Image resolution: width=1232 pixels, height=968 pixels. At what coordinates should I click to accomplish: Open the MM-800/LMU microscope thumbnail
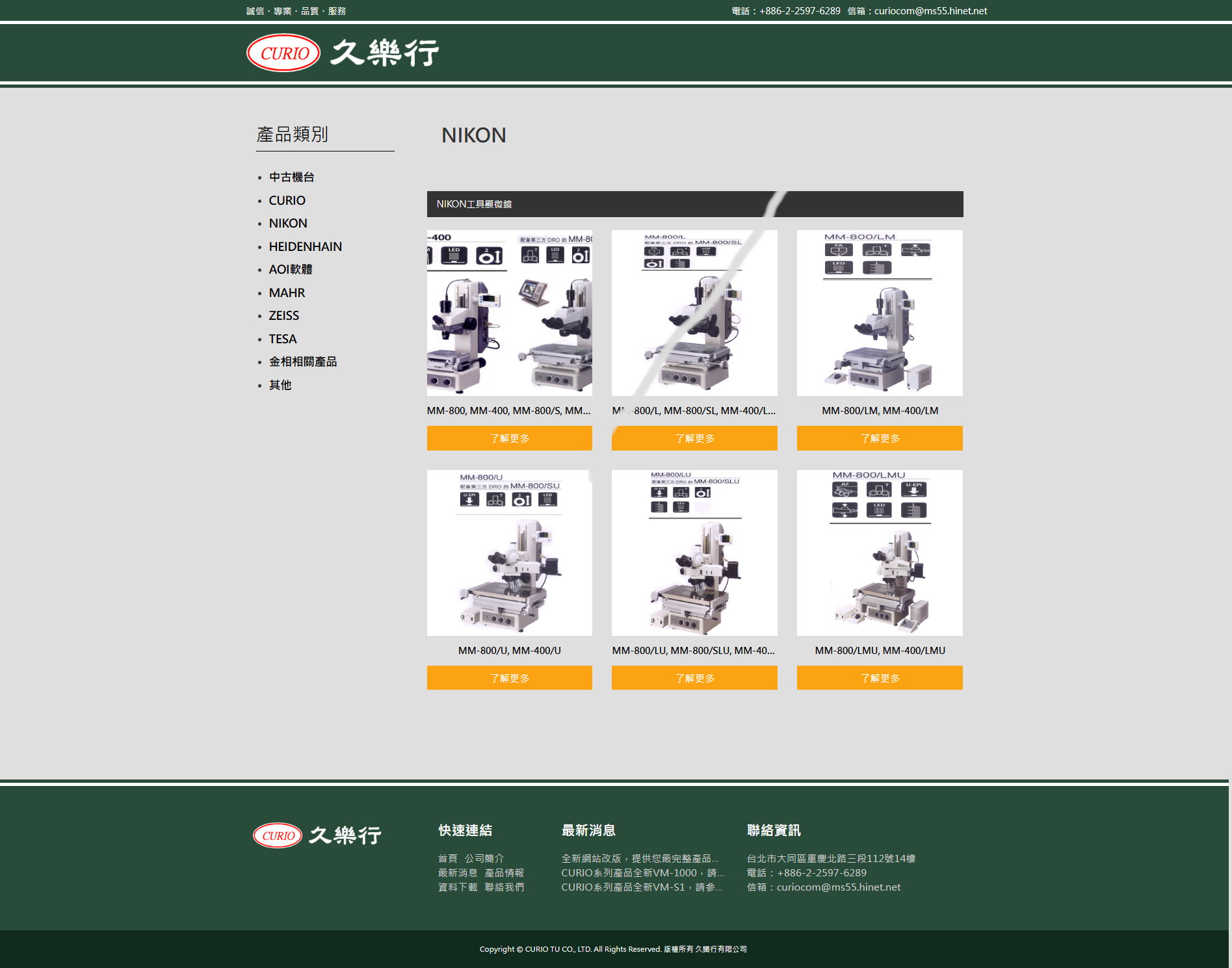coord(880,553)
